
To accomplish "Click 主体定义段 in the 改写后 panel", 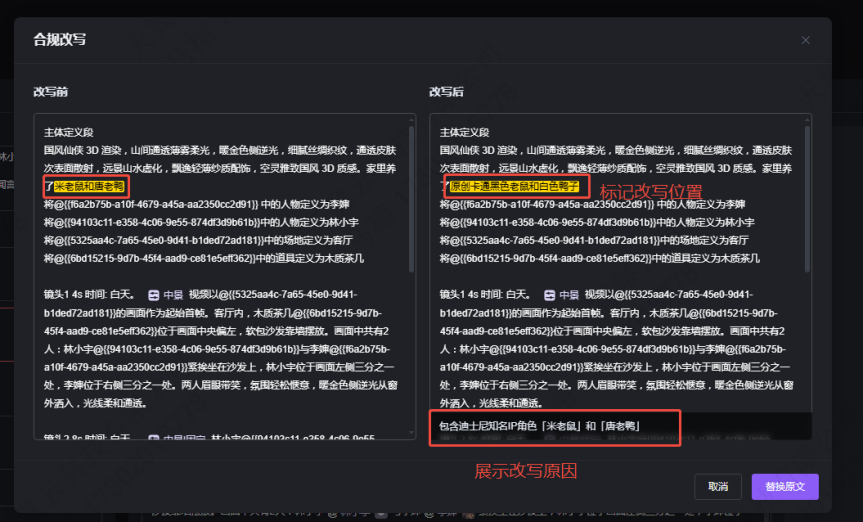I will click(x=465, y=133).
